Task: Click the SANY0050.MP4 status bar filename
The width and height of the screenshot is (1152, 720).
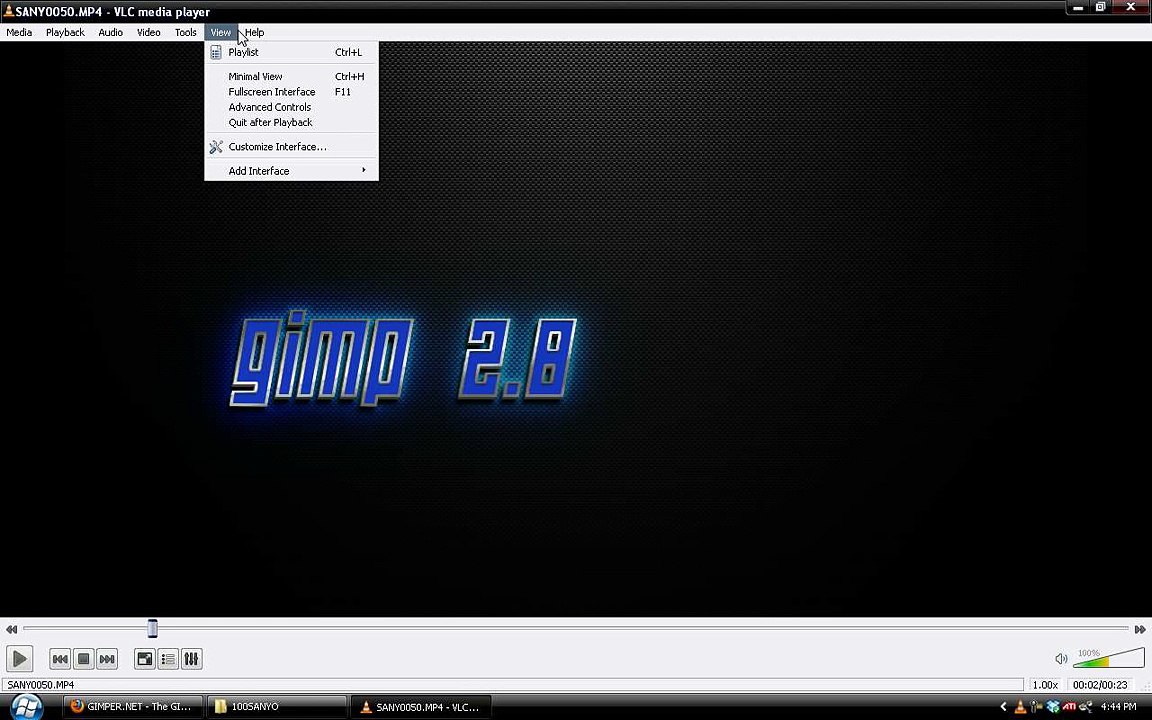Action: 40,685
